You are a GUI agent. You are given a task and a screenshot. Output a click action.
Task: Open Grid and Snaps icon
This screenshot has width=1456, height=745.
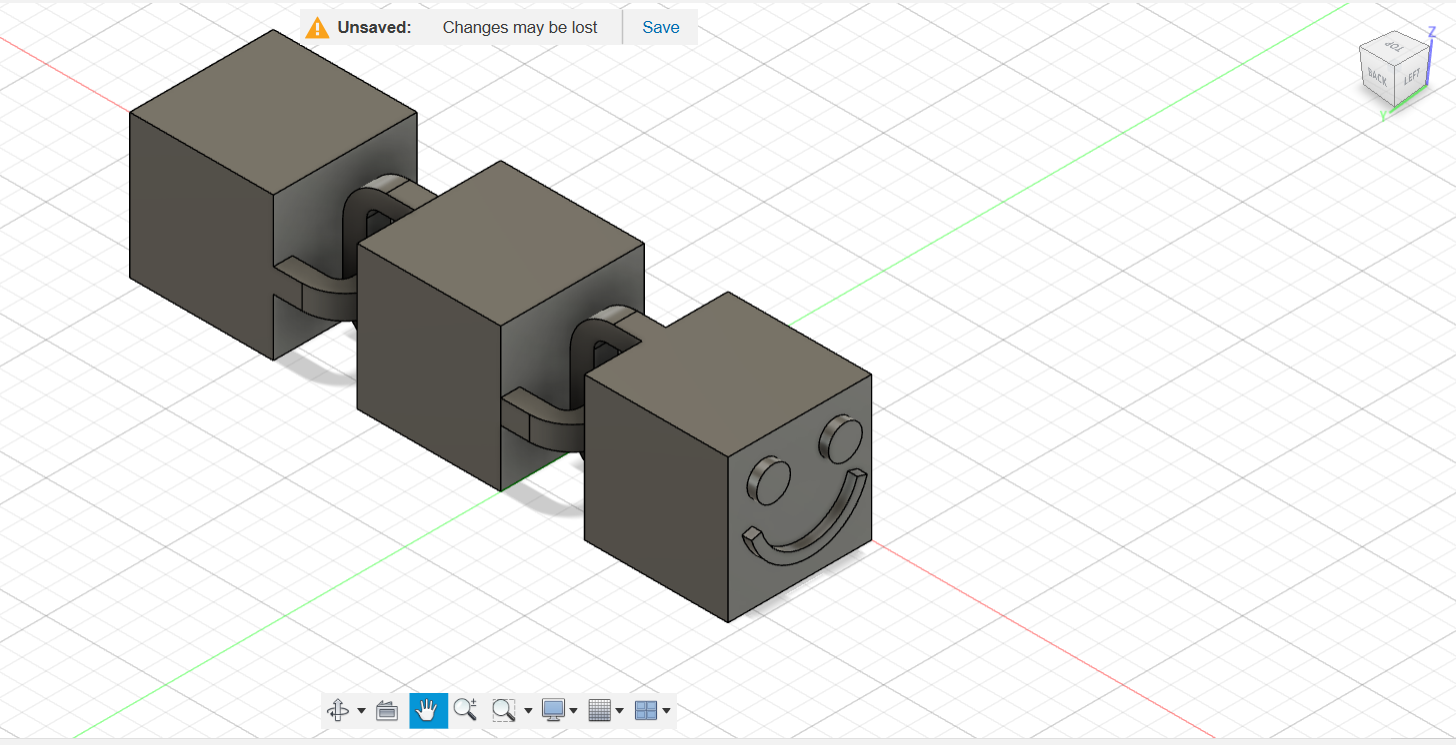tap(599, 711)
